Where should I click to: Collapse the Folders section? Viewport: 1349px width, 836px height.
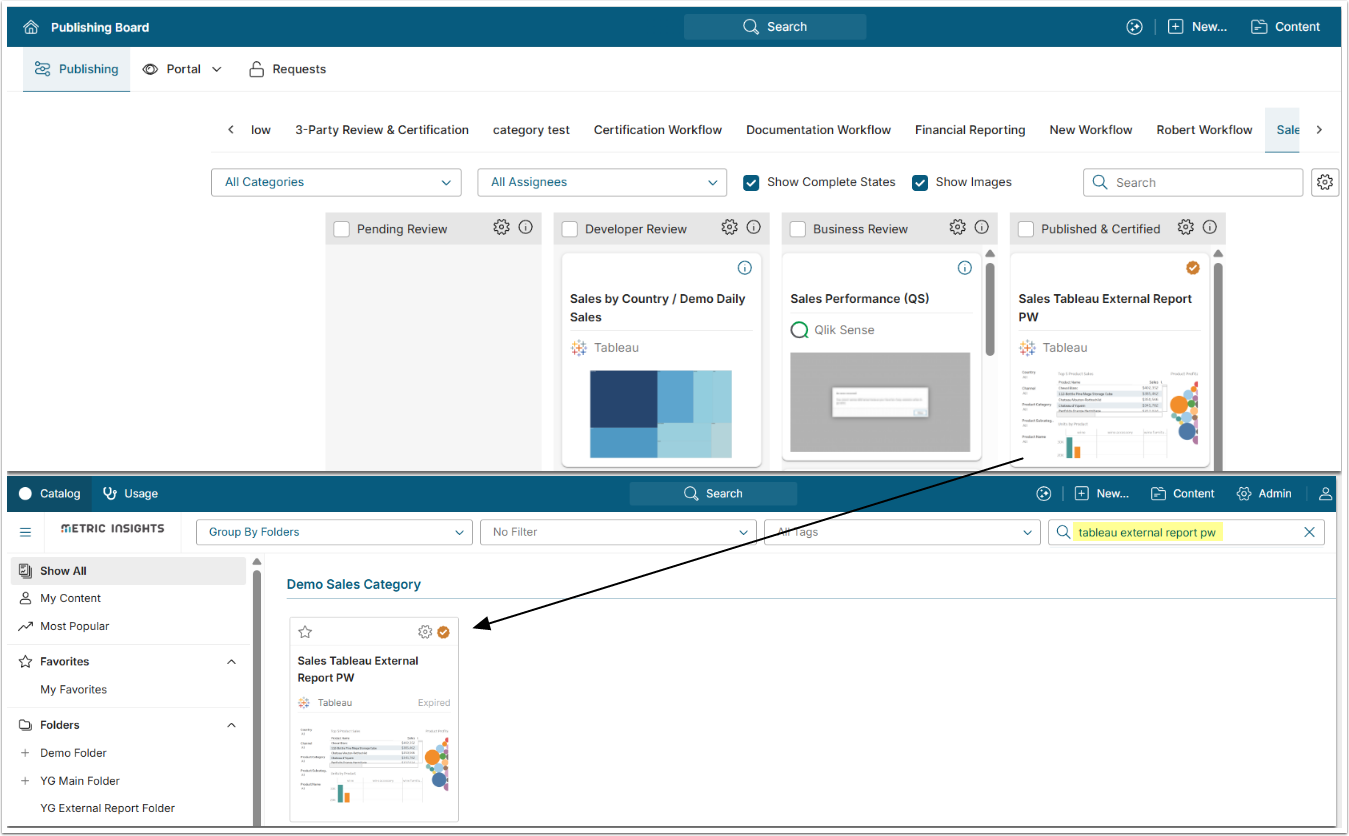[x=231, y=725]
